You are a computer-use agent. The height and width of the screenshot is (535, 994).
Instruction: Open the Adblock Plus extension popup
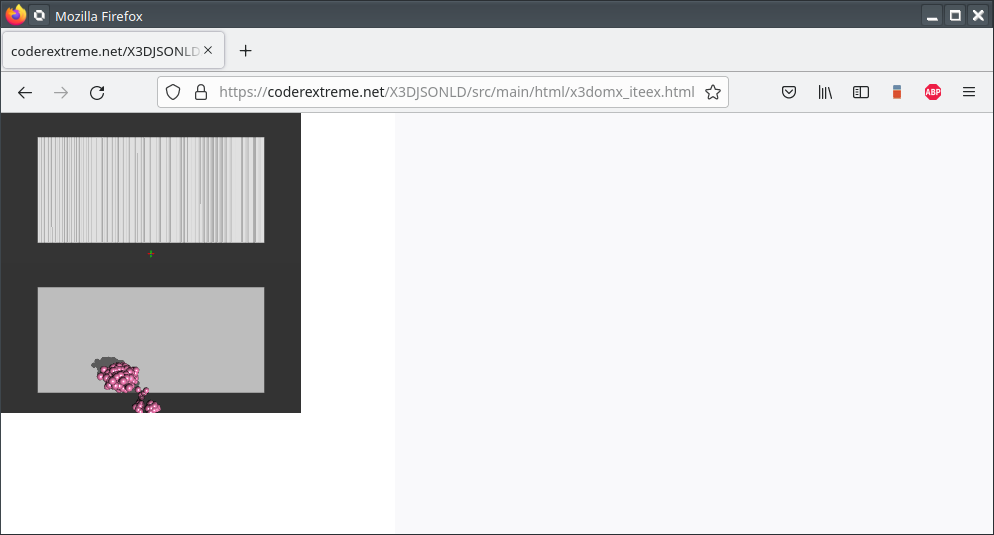click(x=933, y=92)
